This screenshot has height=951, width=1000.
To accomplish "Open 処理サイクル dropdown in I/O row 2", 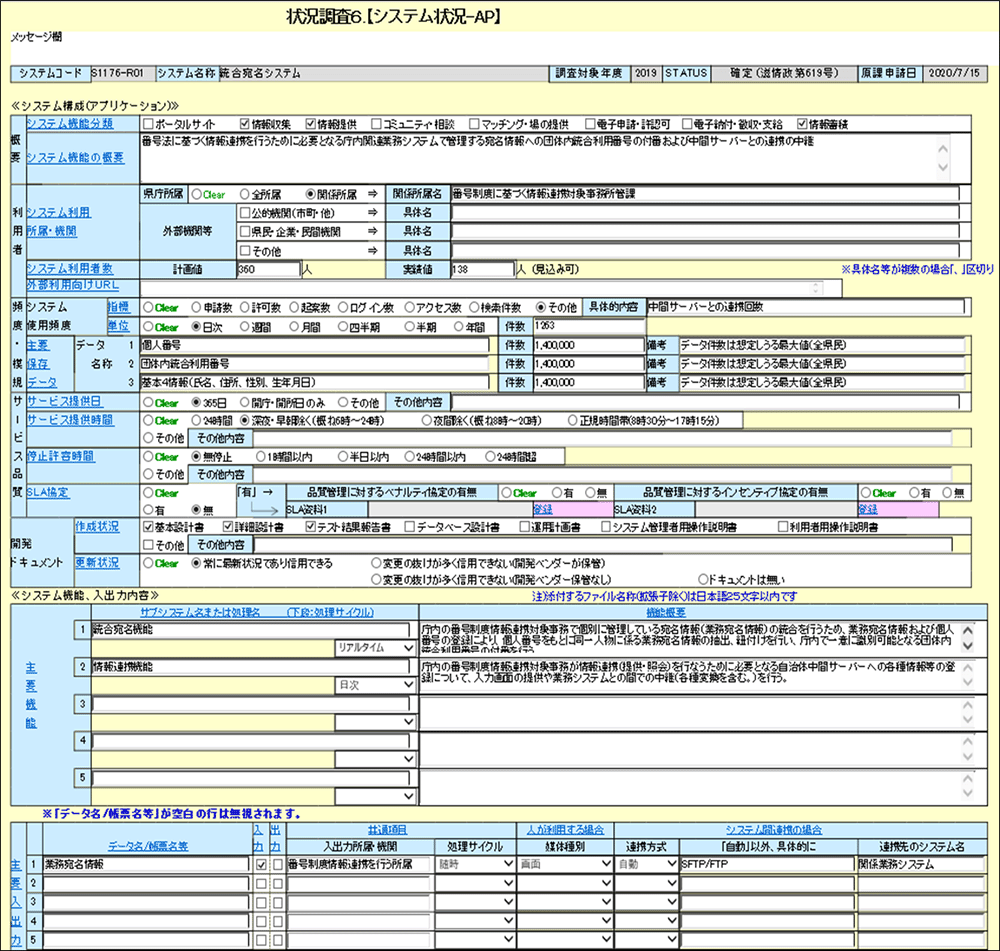I will point(476,883).
